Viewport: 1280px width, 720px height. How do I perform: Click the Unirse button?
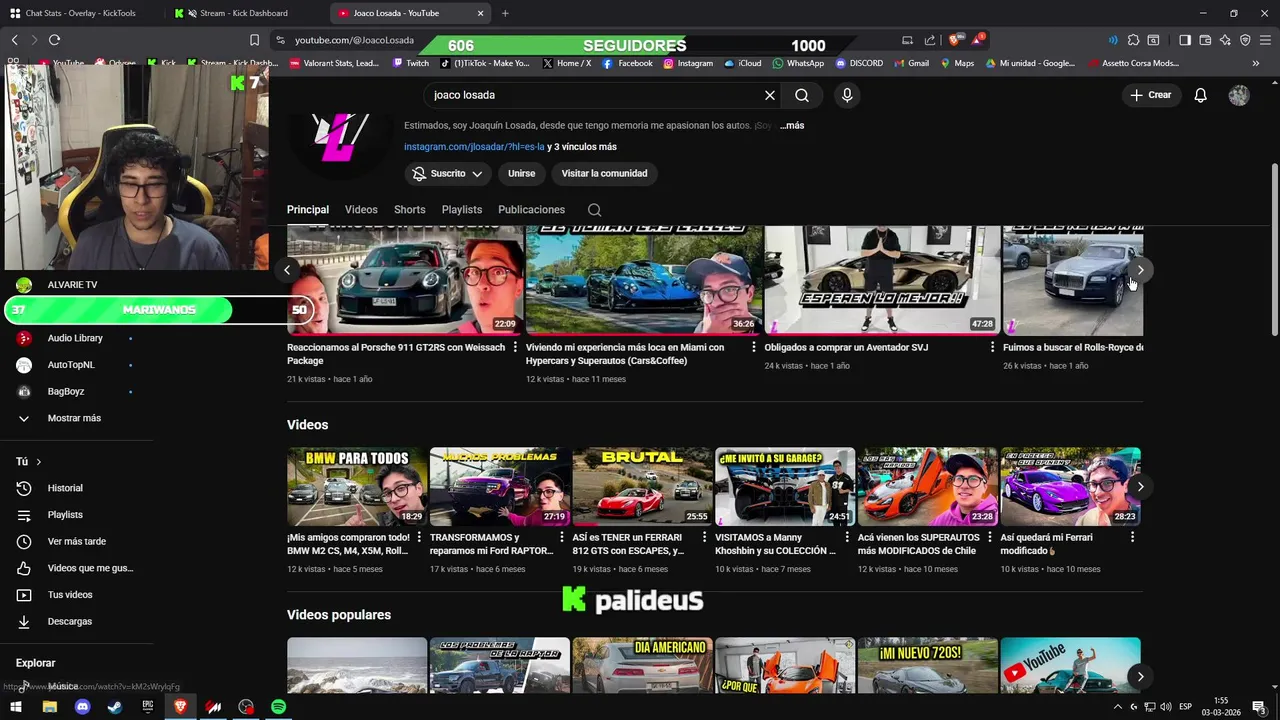pos(521,174)
